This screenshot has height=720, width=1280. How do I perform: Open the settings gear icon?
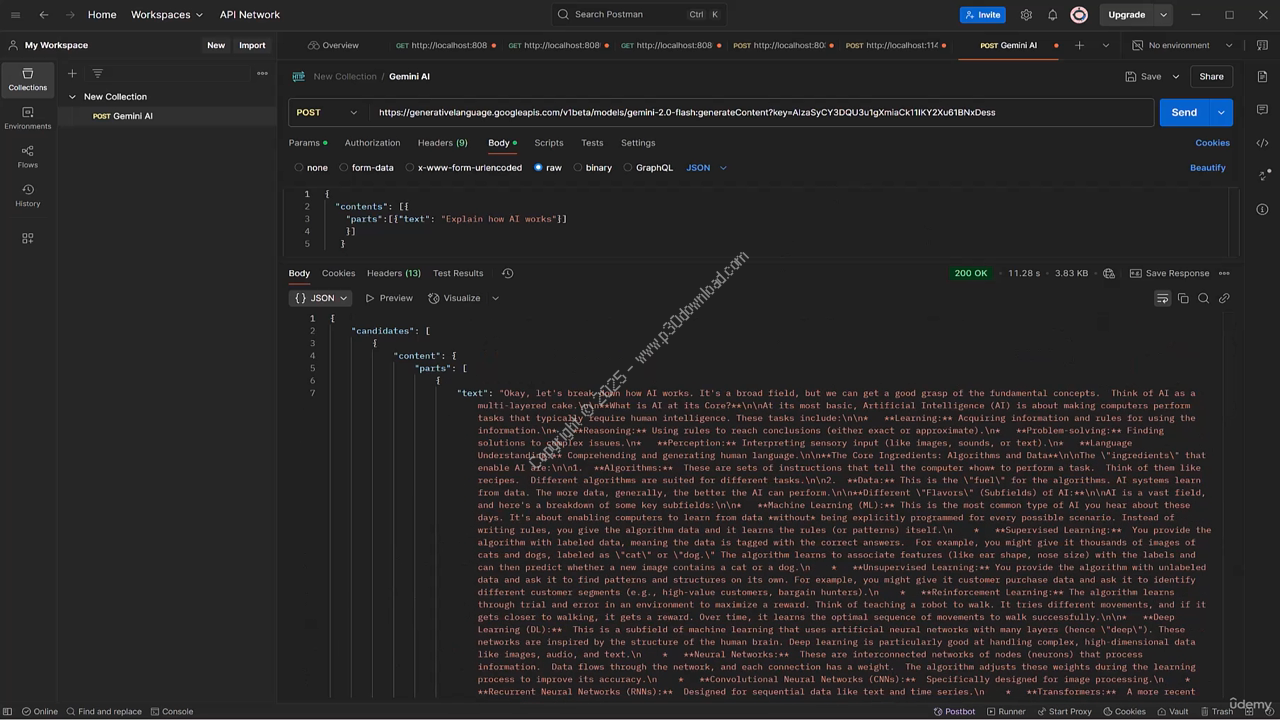tap(1026, 15)
